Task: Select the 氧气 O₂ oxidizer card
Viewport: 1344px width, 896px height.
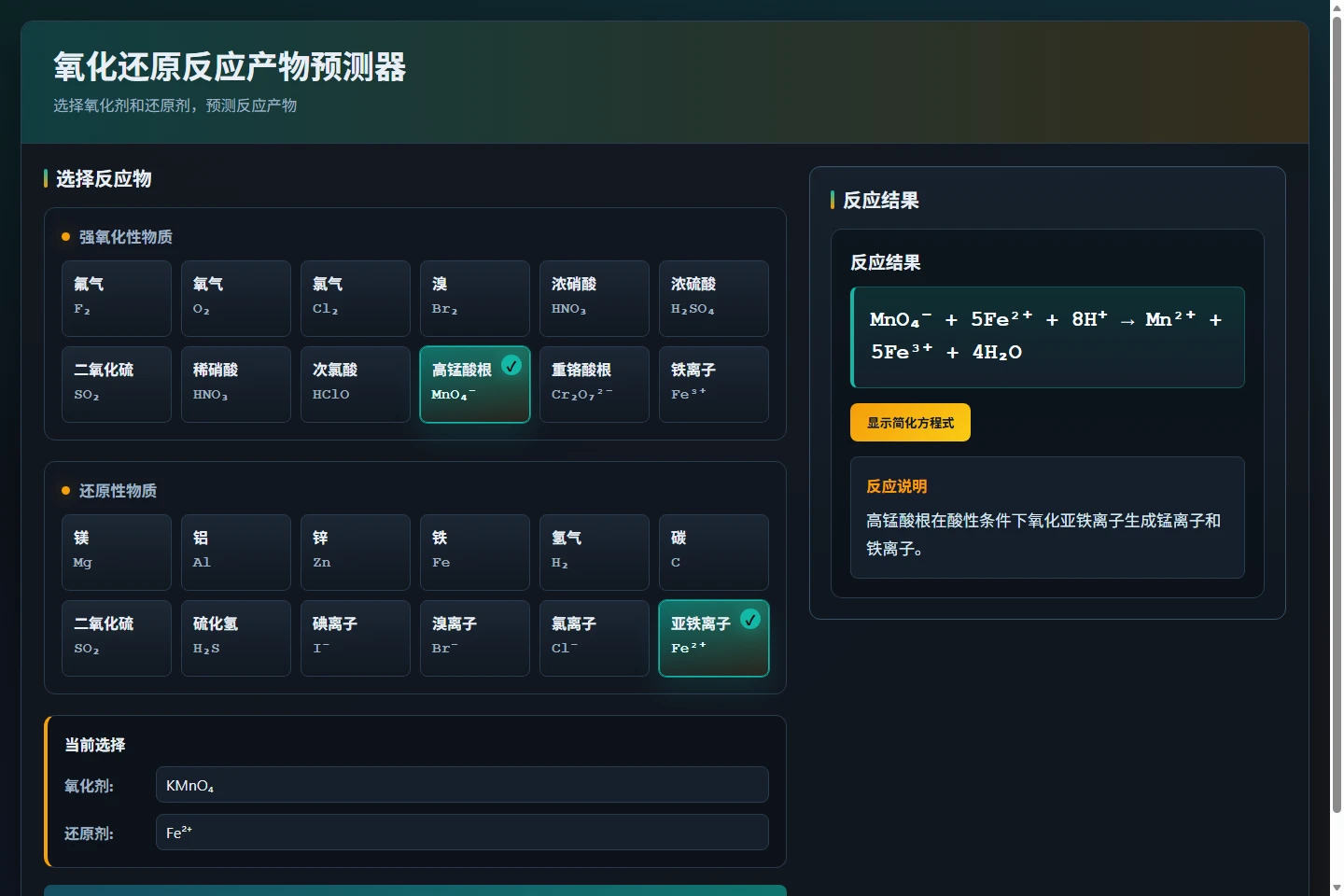Action: coord(236,299)
